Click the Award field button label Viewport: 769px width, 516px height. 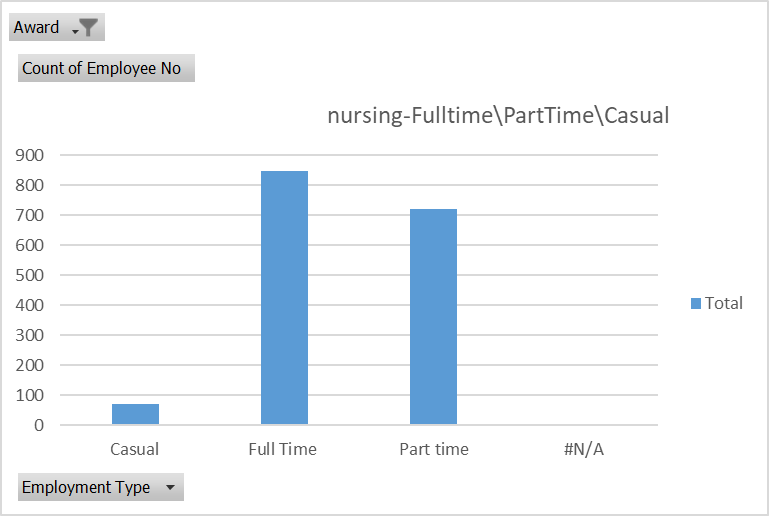coord(36,28)
